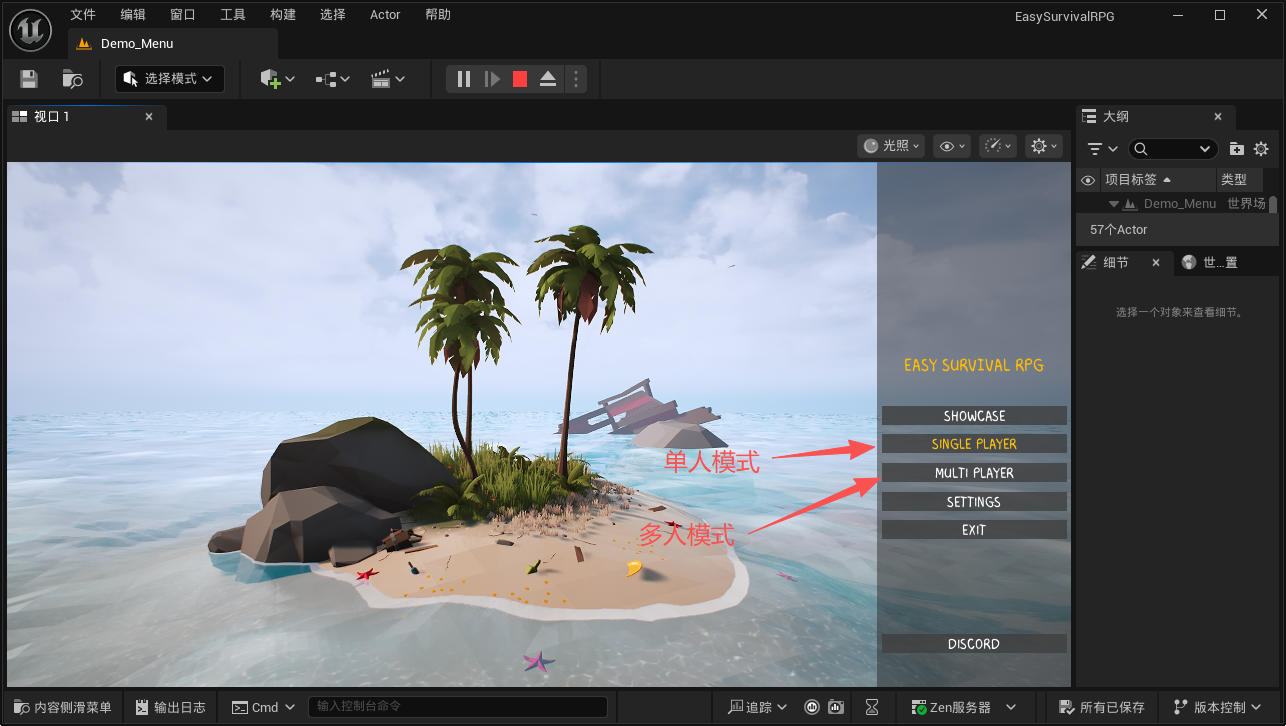Open the cinematics clapperboard toolbar icon
This screenshot has height=726, width=1286.
tap(387, 79)
